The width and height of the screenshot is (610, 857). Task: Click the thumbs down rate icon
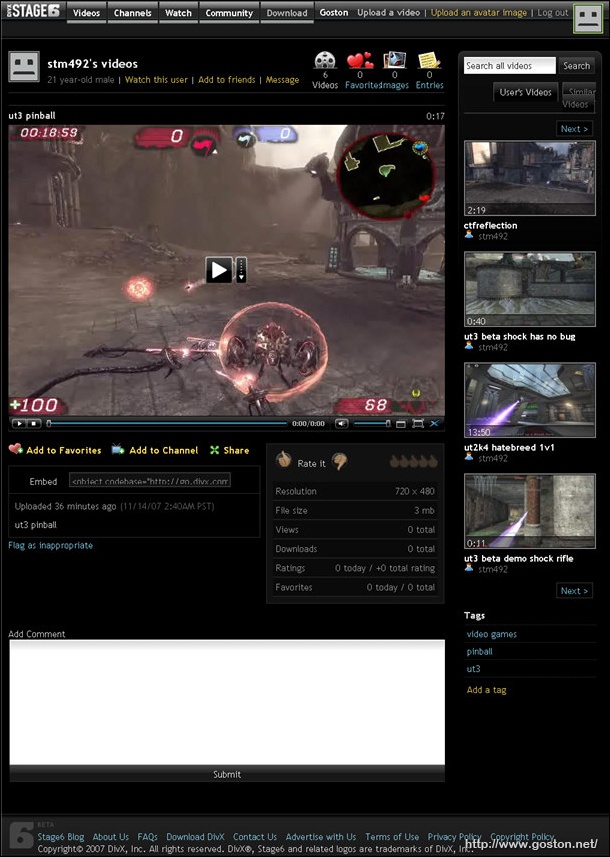340,462
